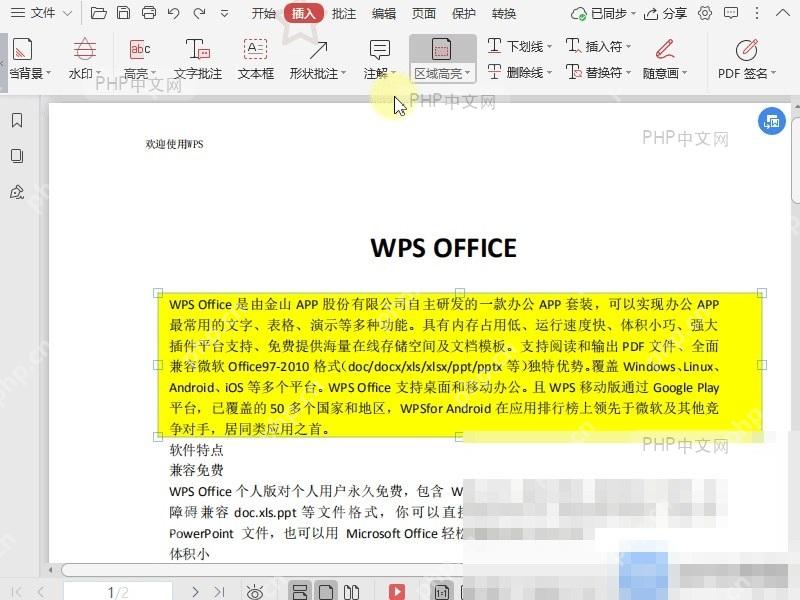Open the vertical three-dot more menu
Image resolution: width=800 pixels, height=600 pixels.
coord(757,13)
